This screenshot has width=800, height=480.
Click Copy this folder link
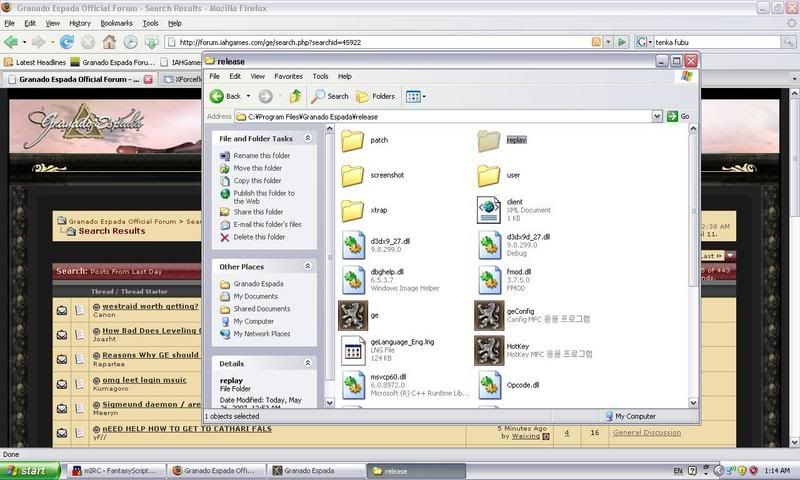(x=257, y=181)
